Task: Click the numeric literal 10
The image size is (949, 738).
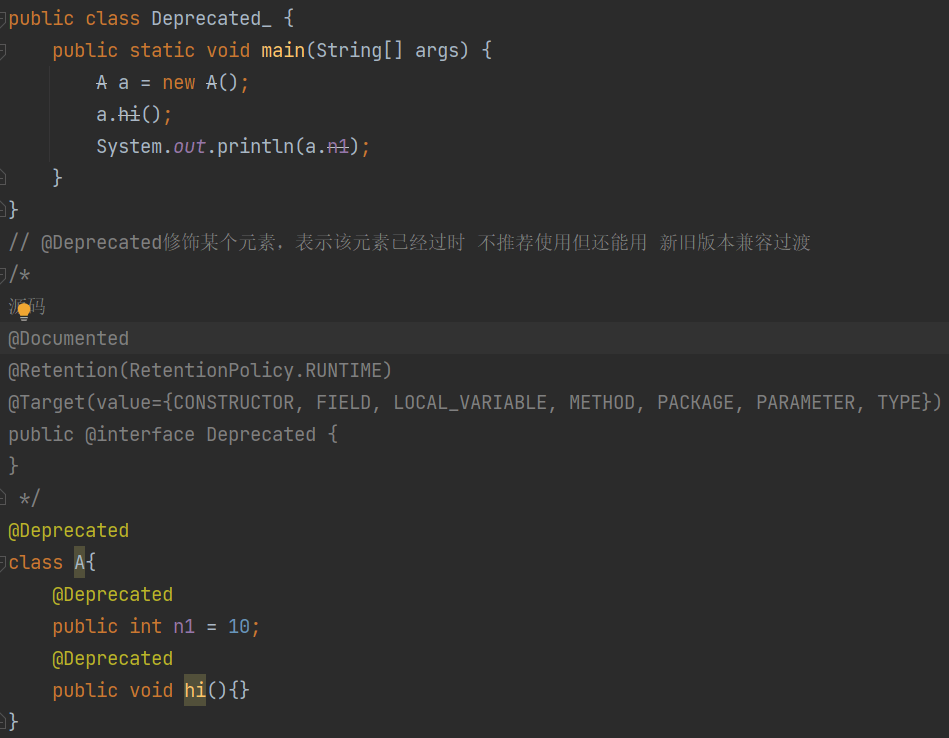Action: 239,626
